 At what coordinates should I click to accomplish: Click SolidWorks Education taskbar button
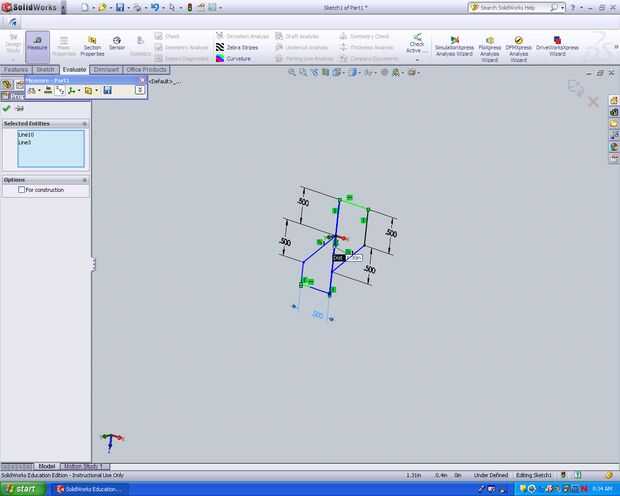click(89, 489)
